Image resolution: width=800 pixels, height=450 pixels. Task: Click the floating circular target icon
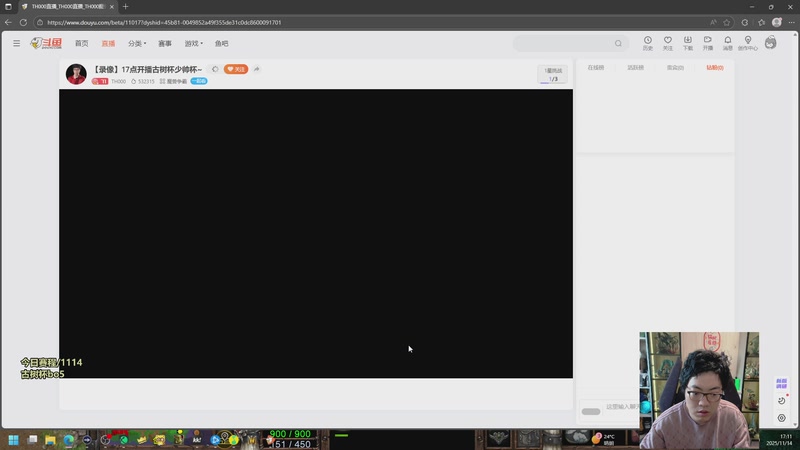click(x=782, y=418)
